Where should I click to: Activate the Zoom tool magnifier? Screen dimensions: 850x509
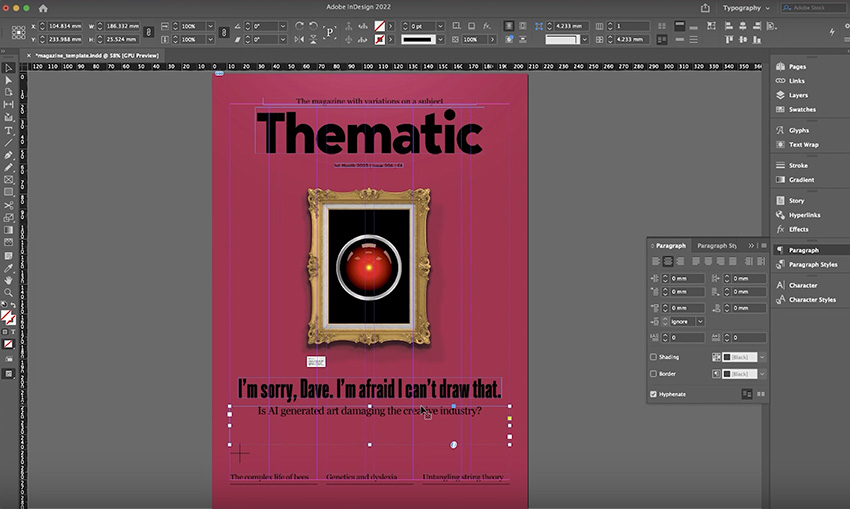point(9,293)
